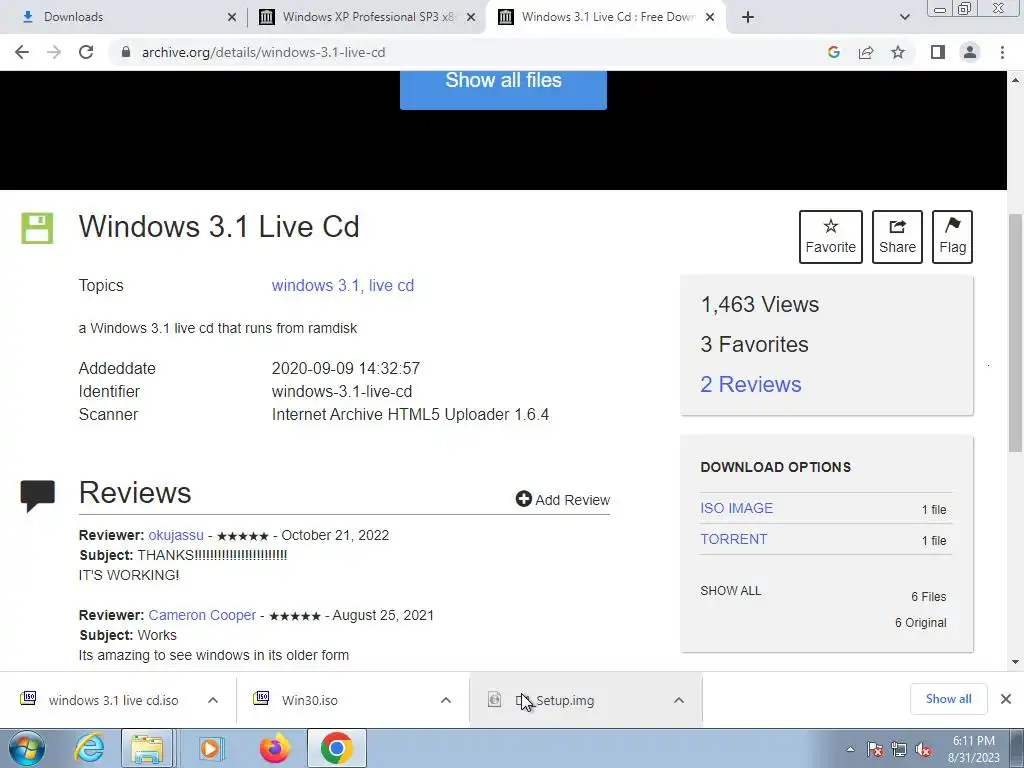1024x768 pixels.
Task: Open reviewer Cameron Cooper profile
Action: pyautogui.click(x=202, y=615)
